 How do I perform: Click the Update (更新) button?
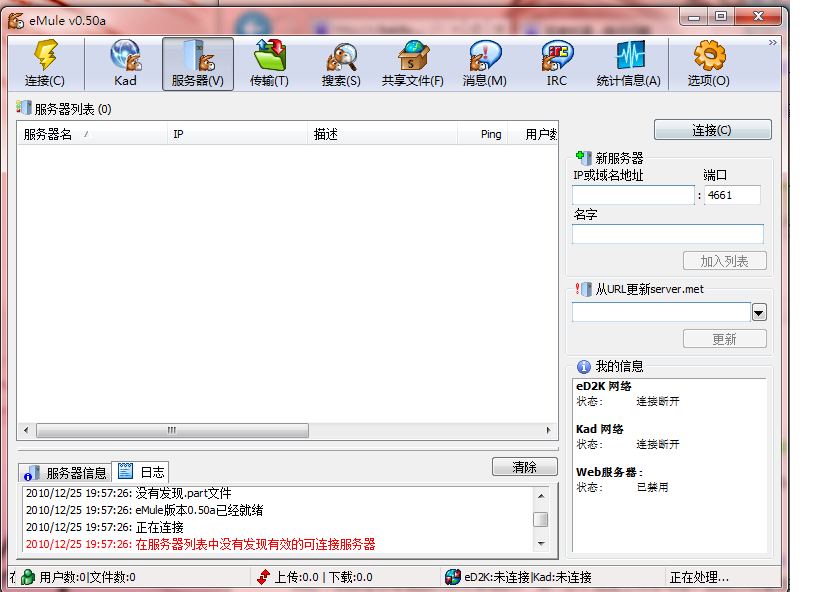[x=724, y=339]
